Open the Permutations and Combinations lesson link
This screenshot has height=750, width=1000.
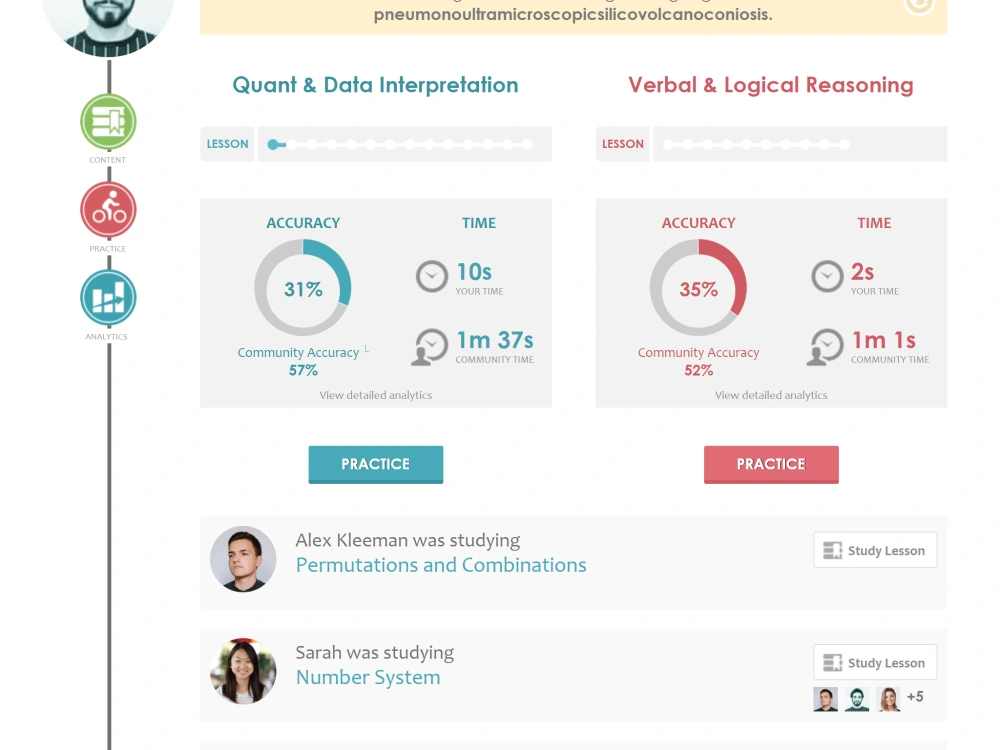441,565
